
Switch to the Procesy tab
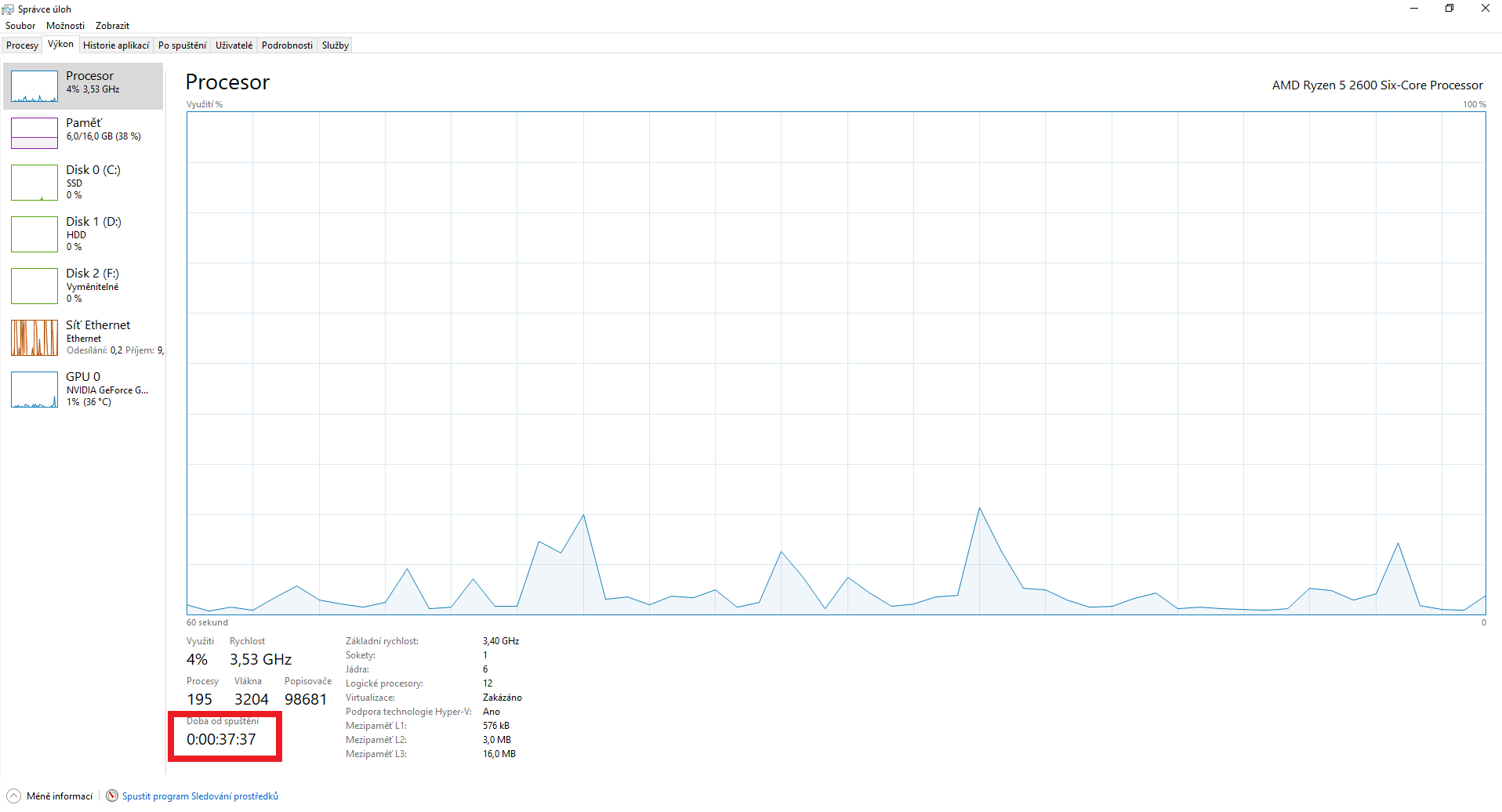pos(22,45)
